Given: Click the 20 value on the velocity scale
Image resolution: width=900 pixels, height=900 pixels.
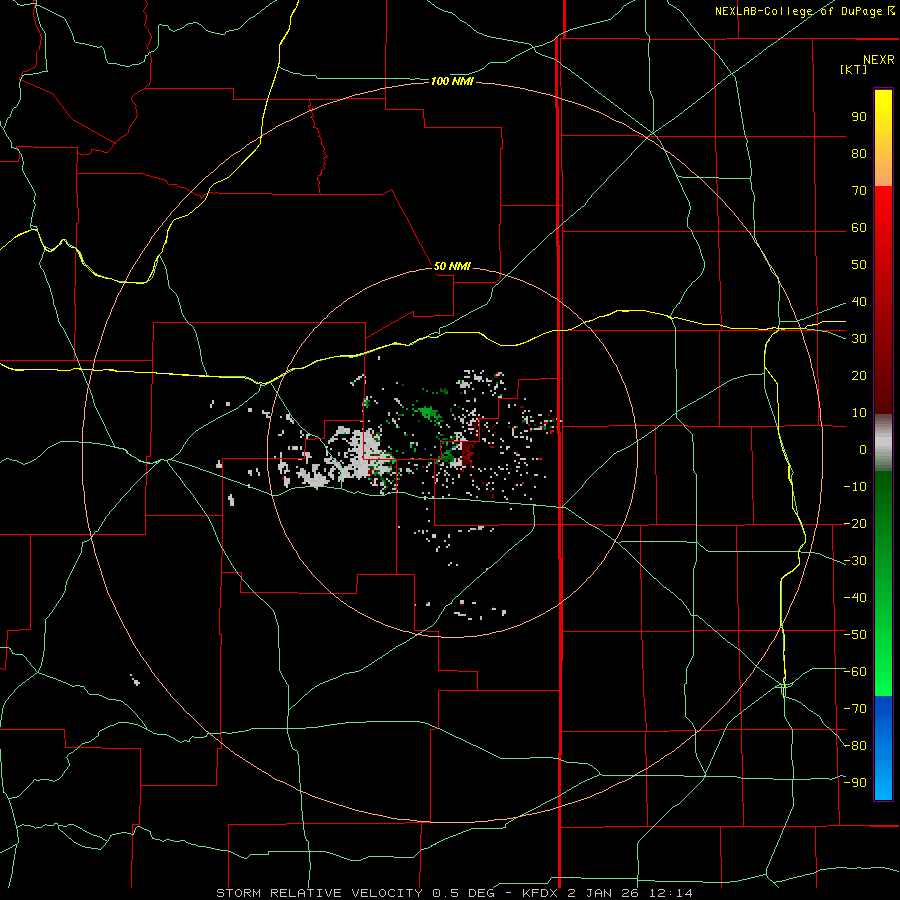Looking at the screenshot, I should (x=859, y=375).
